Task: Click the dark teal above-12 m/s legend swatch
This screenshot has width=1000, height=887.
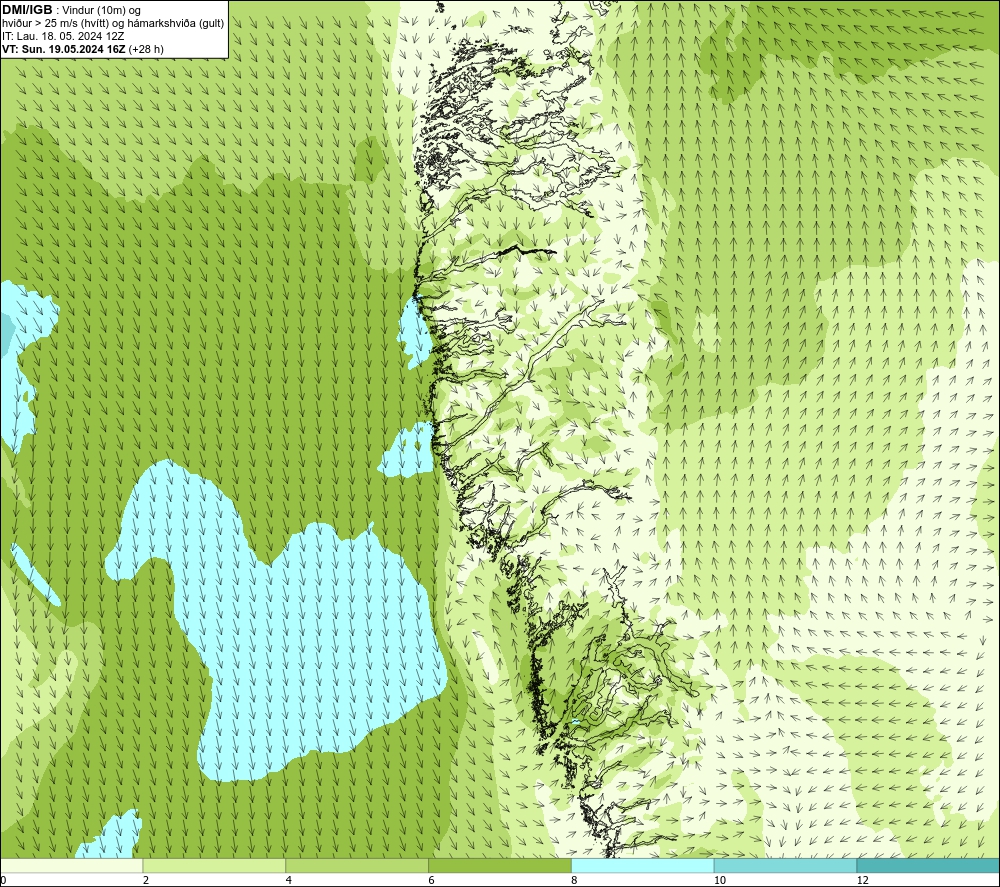Action: pyautogui.click(x=929, y=865)
